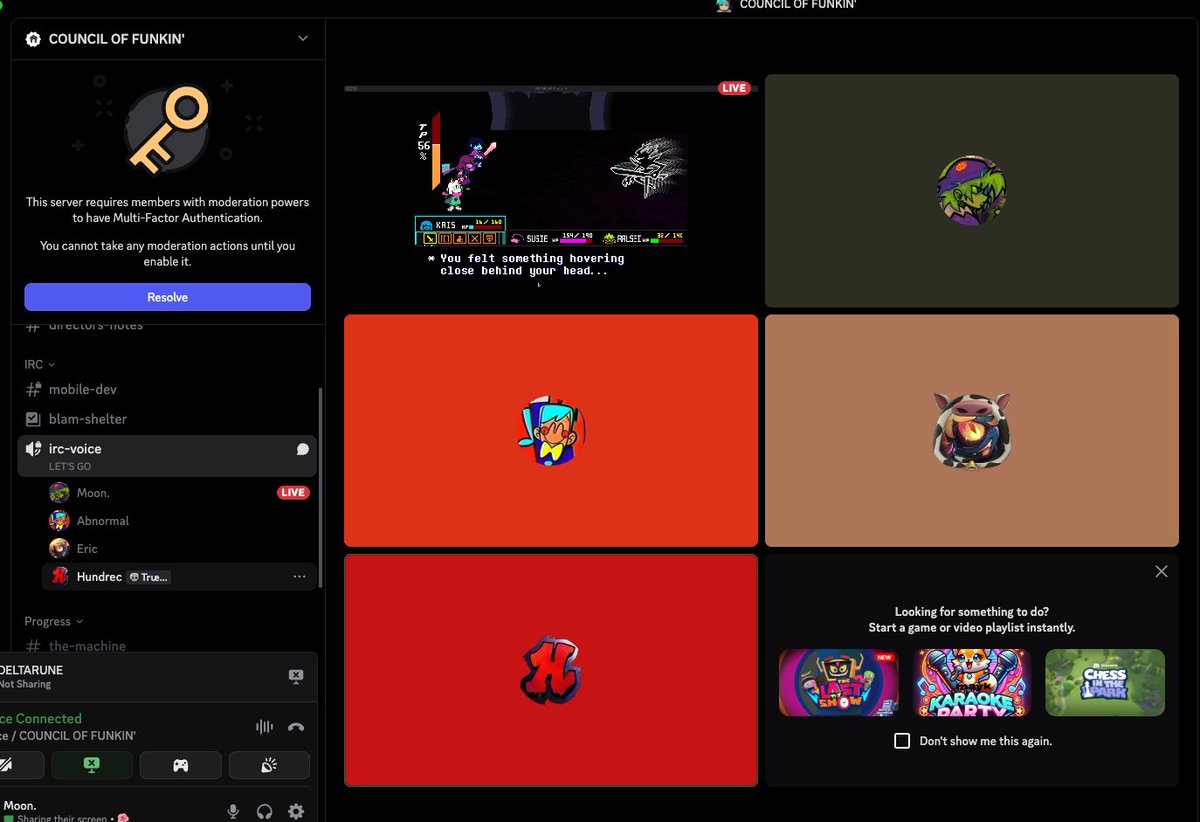
Task: Start the Chess in the Park activity
Action: tap(1105, 682)
